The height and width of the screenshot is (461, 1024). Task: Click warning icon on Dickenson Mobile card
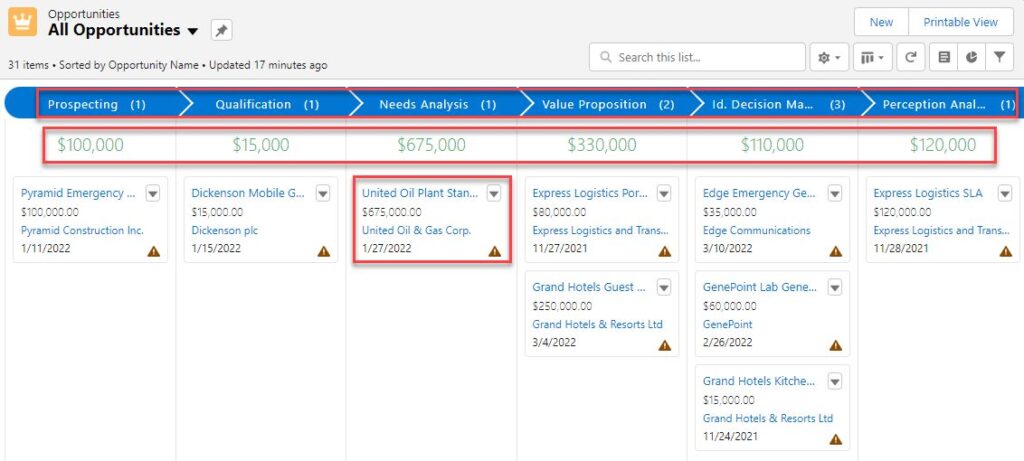tap(324, 251)
